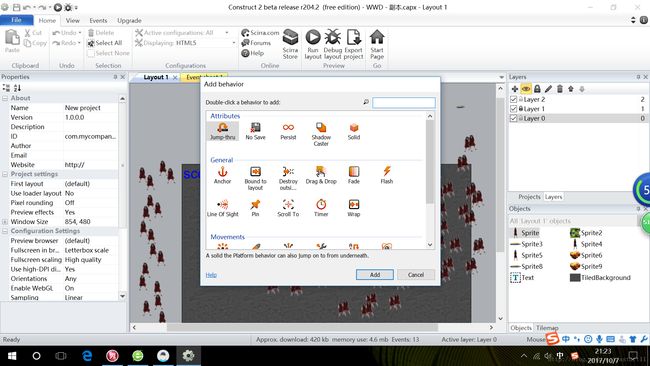Sort properties alphabetically toggle
Image resolution: width=650 pixels, height=366 pixels.
17,88
